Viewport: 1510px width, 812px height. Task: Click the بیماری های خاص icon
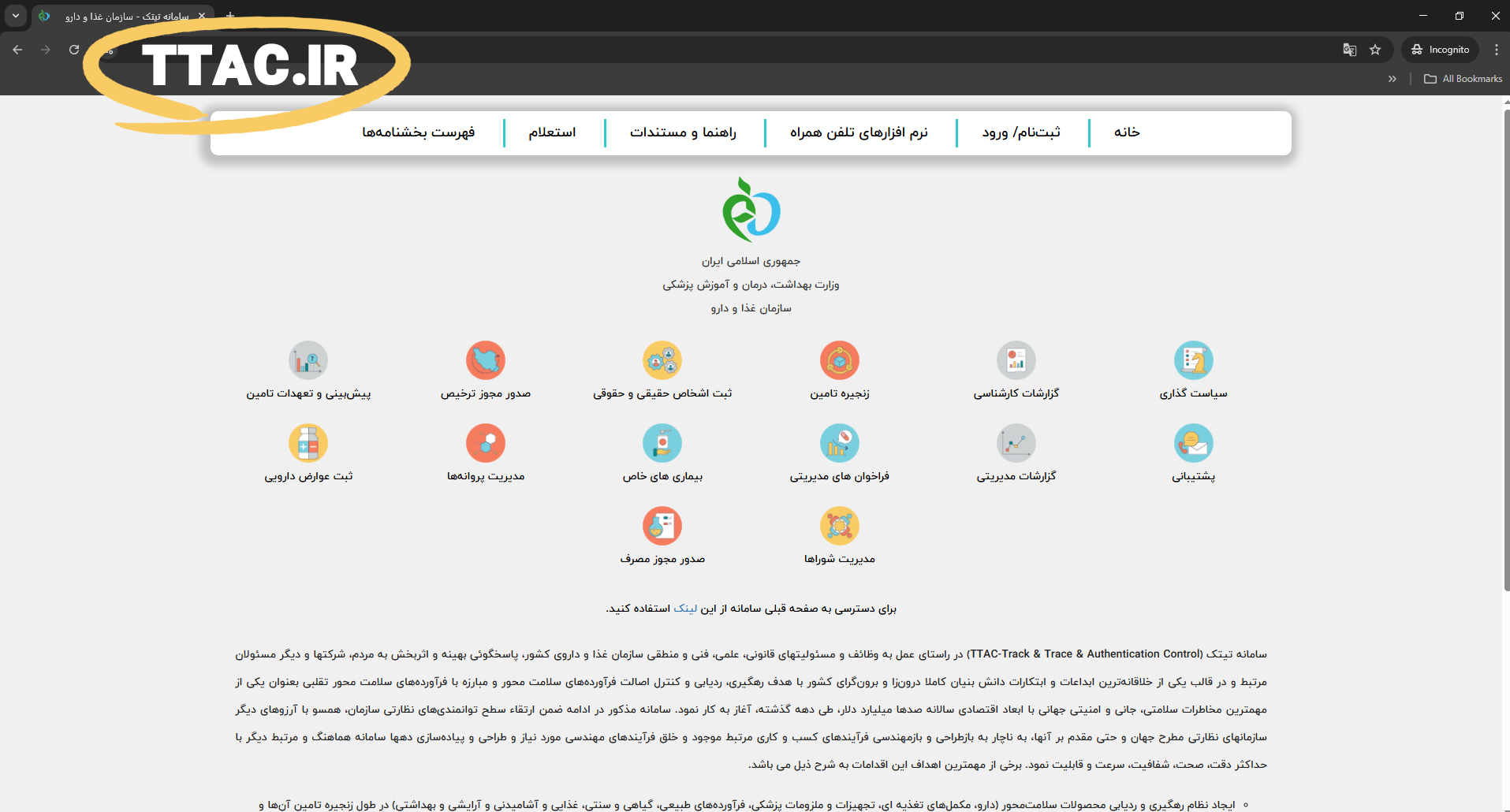tap(662, 444)
